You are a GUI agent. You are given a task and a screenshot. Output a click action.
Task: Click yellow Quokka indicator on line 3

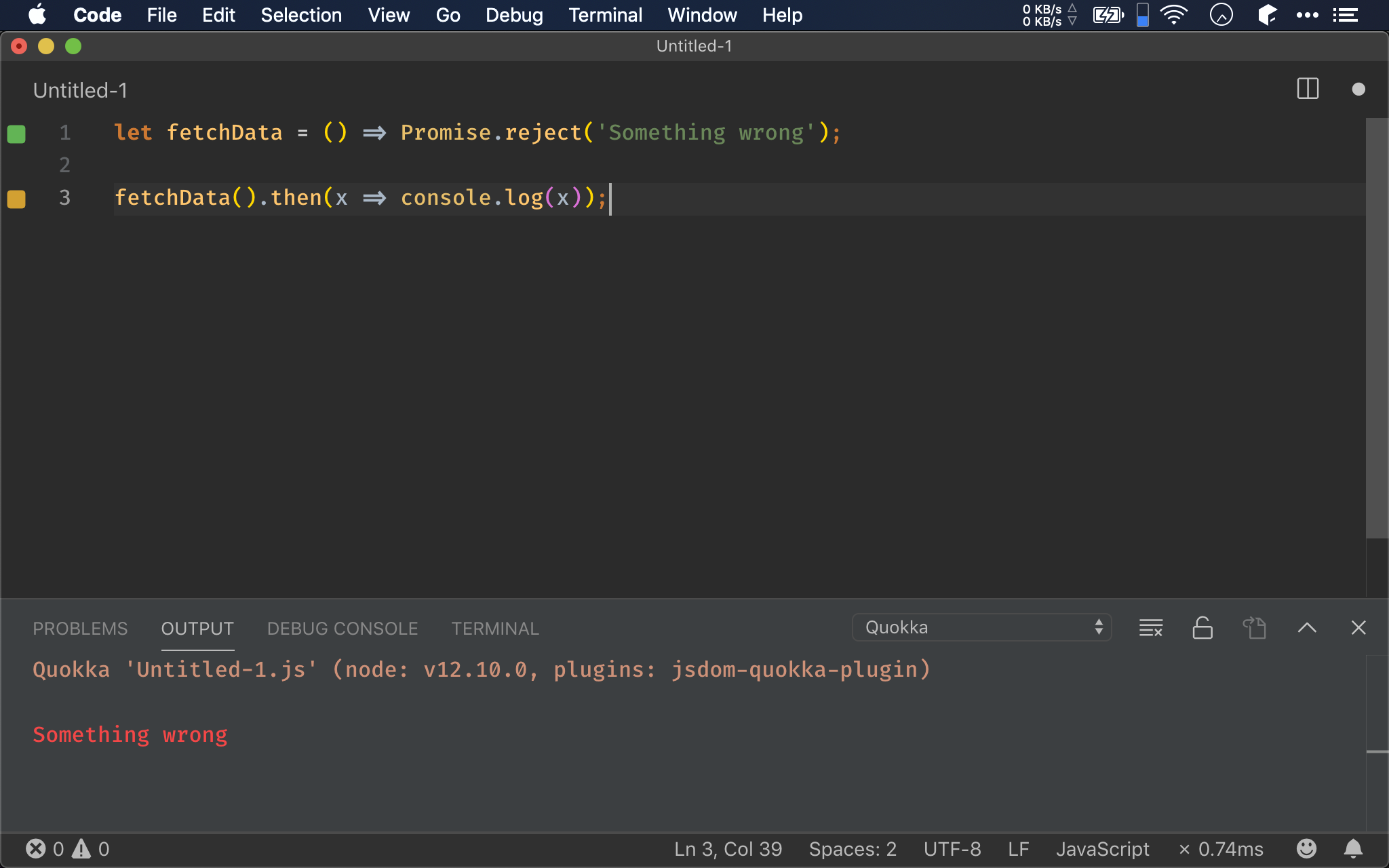coord(16,199)
